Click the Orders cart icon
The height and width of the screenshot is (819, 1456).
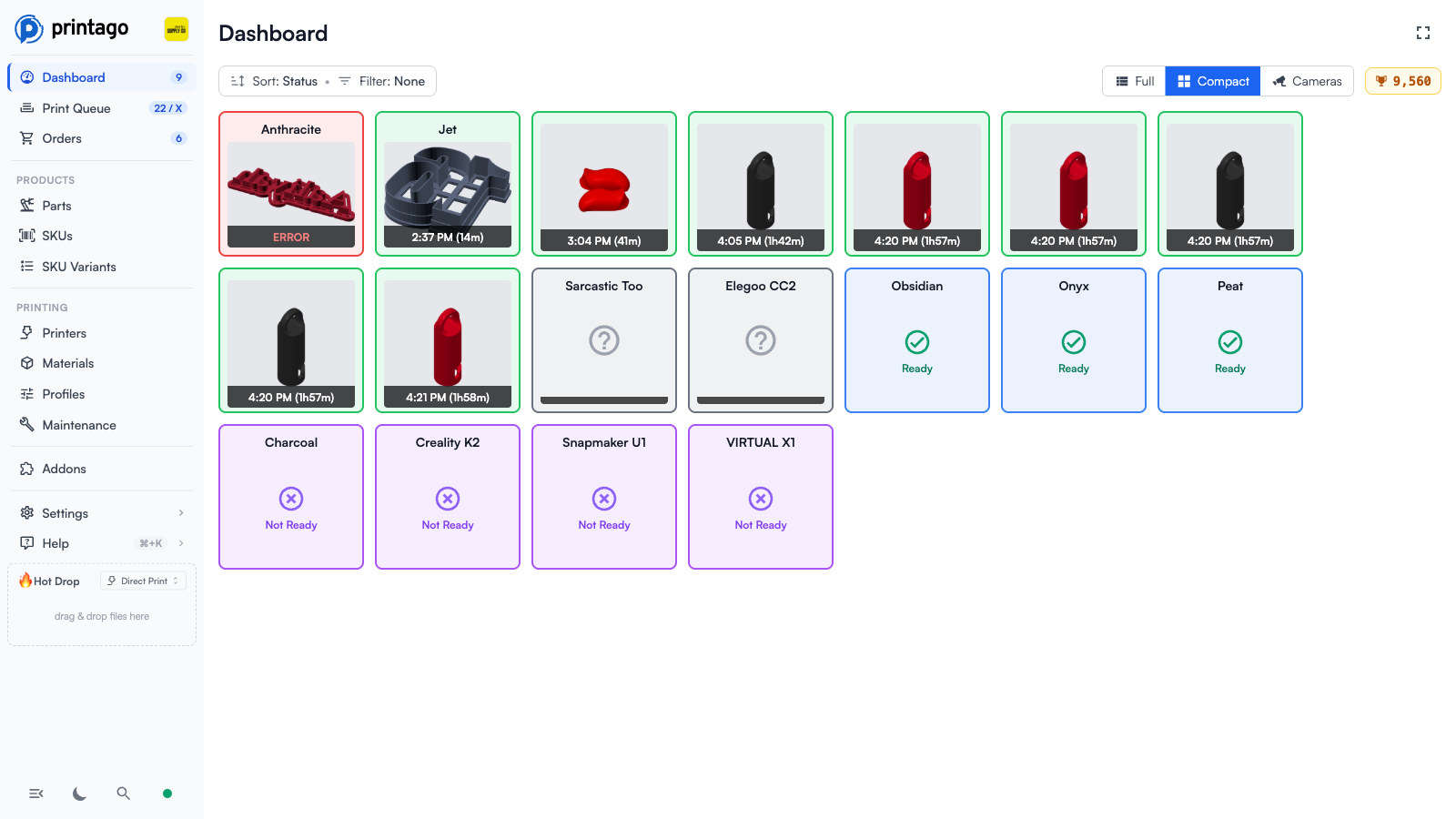(27, 138)
